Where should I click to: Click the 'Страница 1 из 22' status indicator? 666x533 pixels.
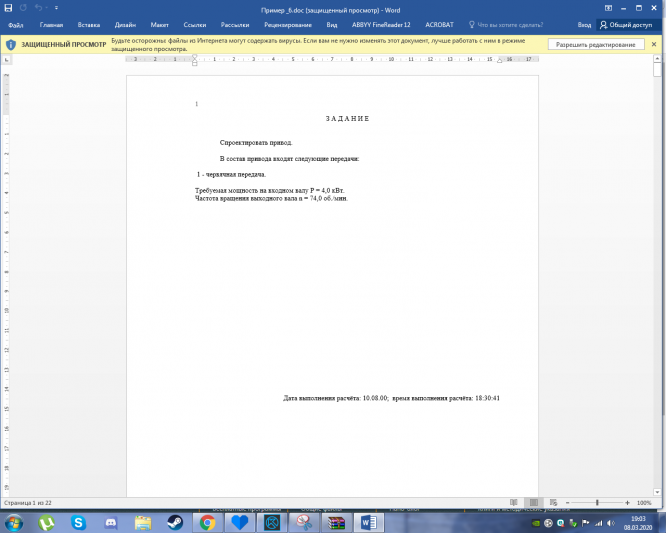pyautogui.click(x=28, y=503)
